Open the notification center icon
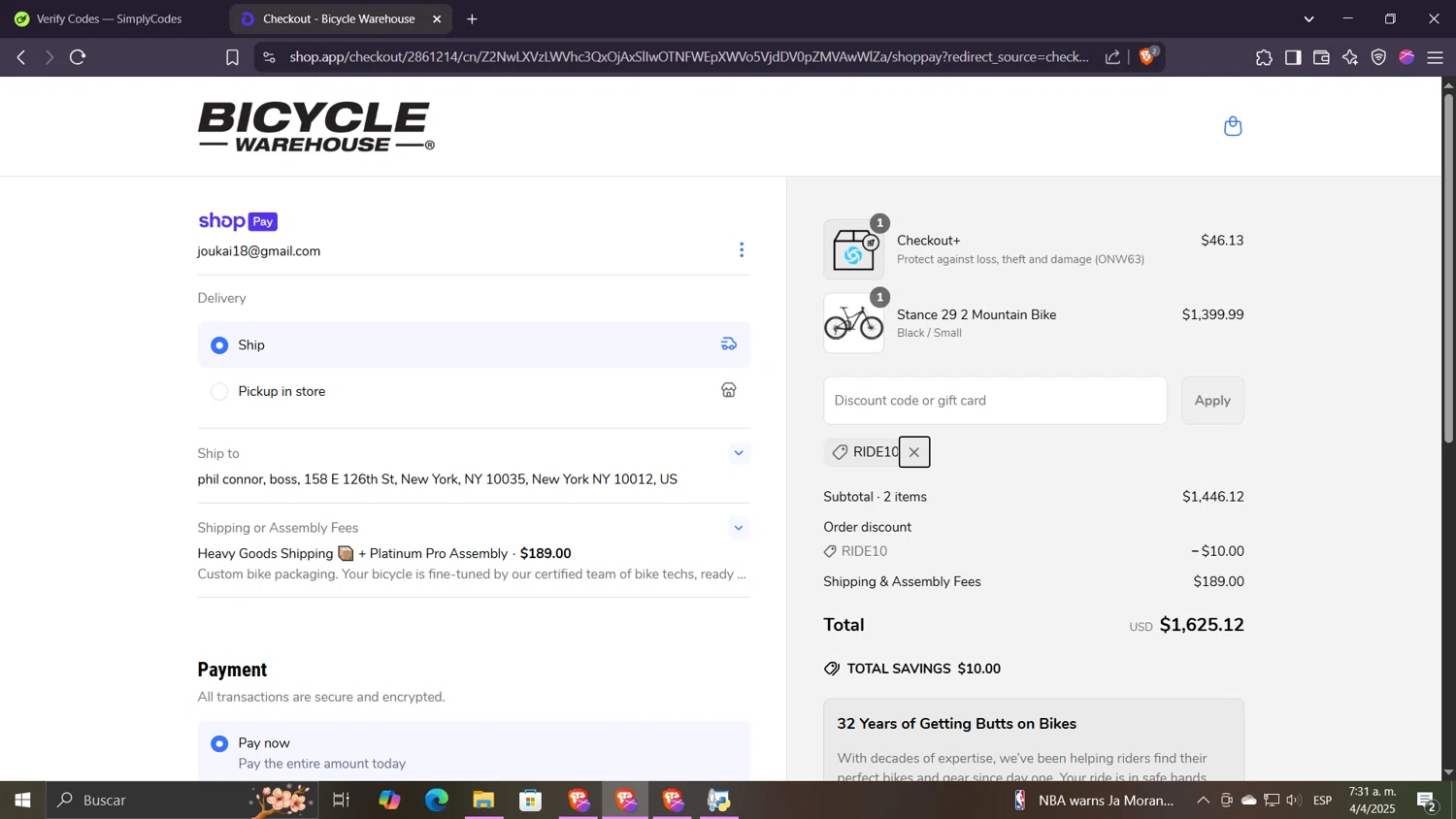 [x=1427, y=801]
